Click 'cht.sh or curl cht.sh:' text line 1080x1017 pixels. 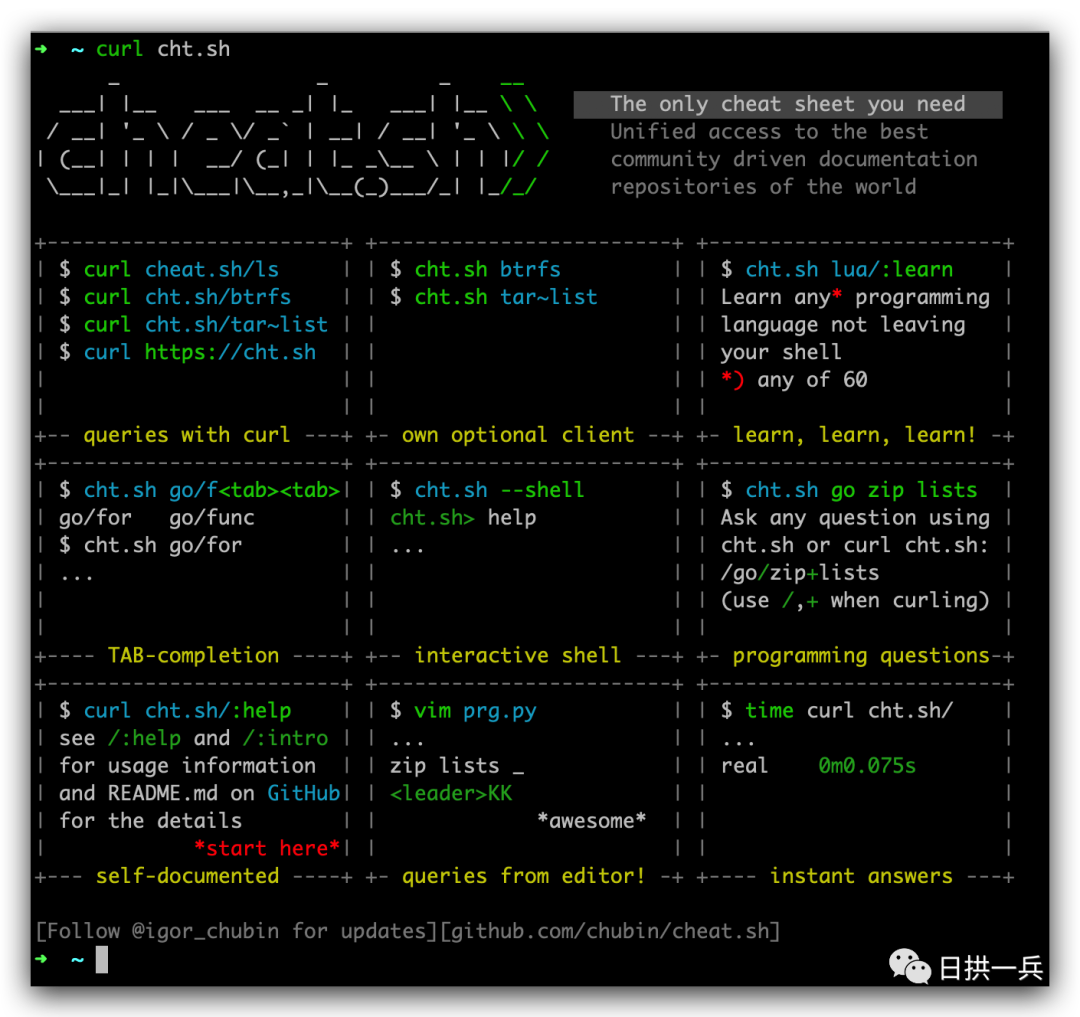pyautogui.click(x=855, y=545)
